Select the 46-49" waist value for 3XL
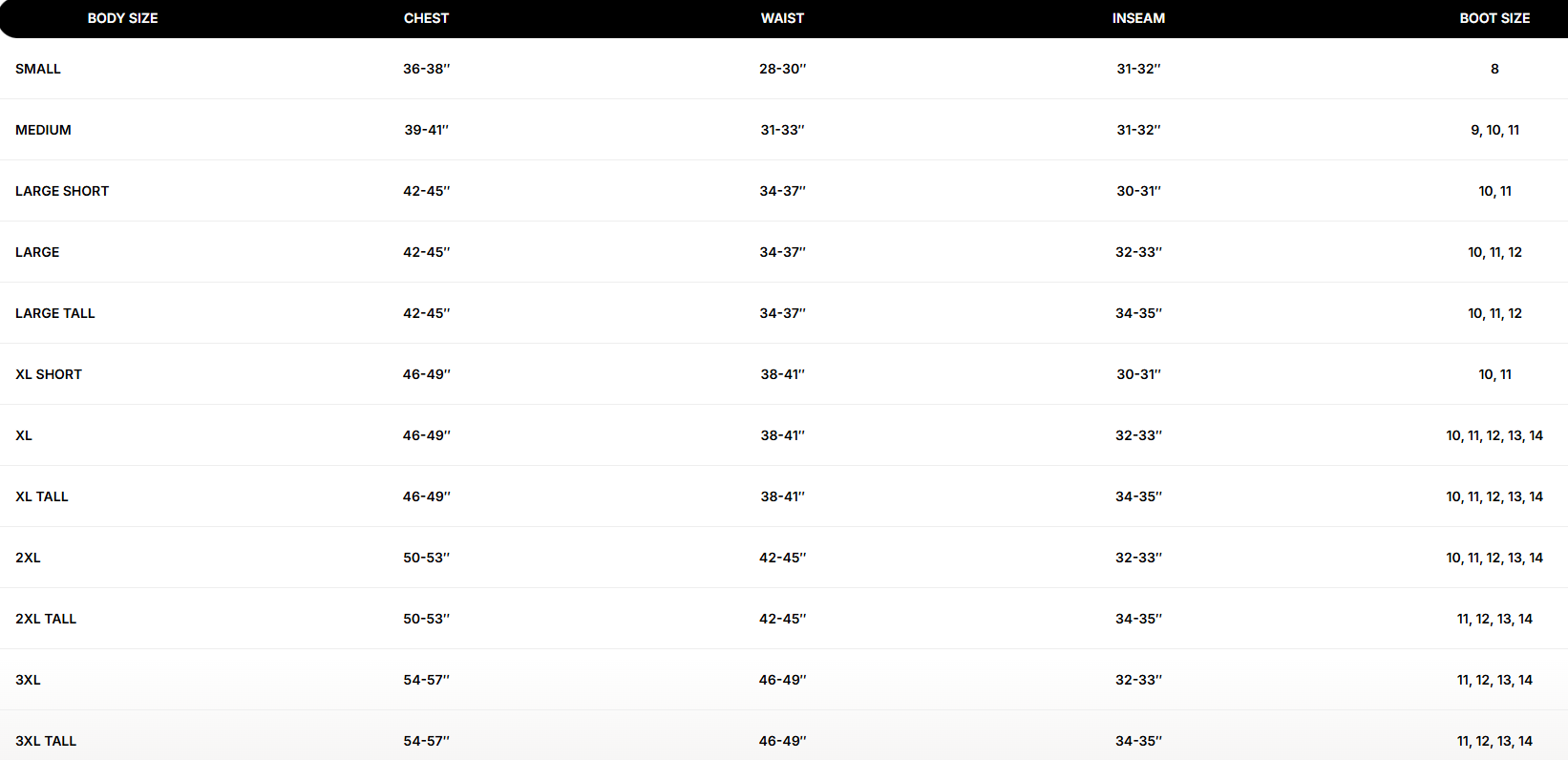Image resolution: width=1568 pixels, height=760 pixels. (x=782, y=680)
